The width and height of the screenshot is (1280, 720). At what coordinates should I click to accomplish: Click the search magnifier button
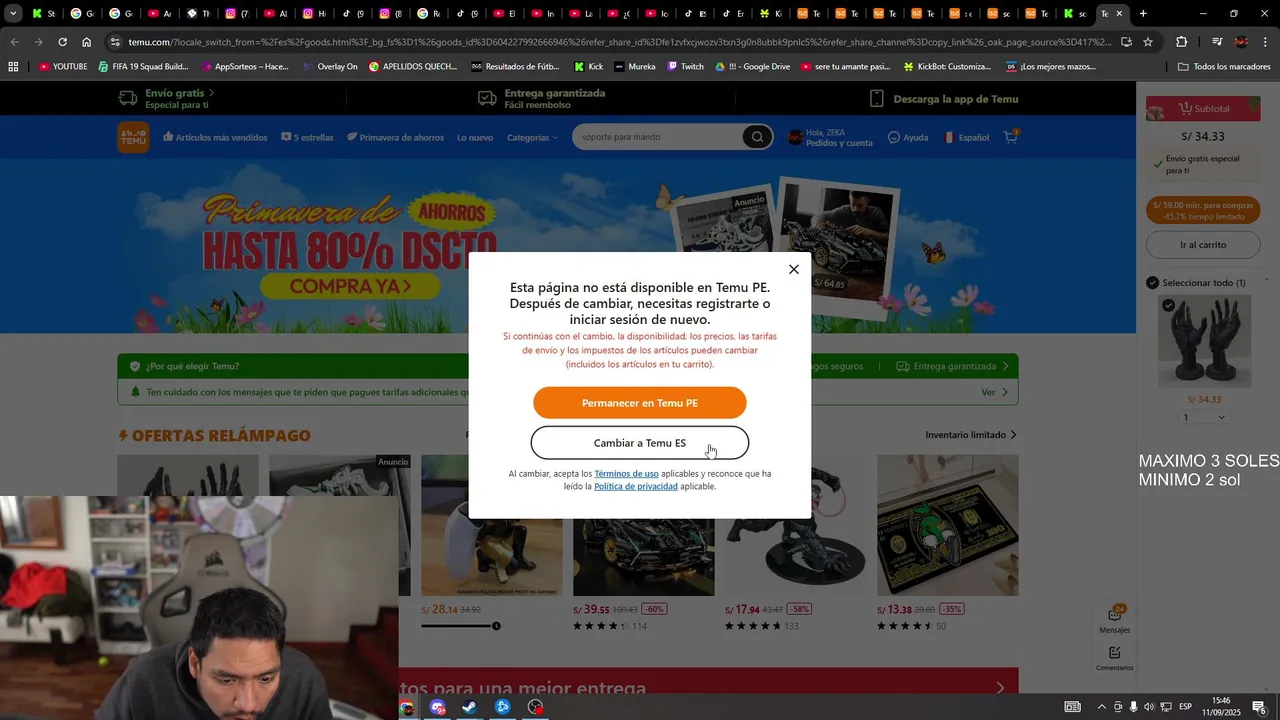point(757,137)
